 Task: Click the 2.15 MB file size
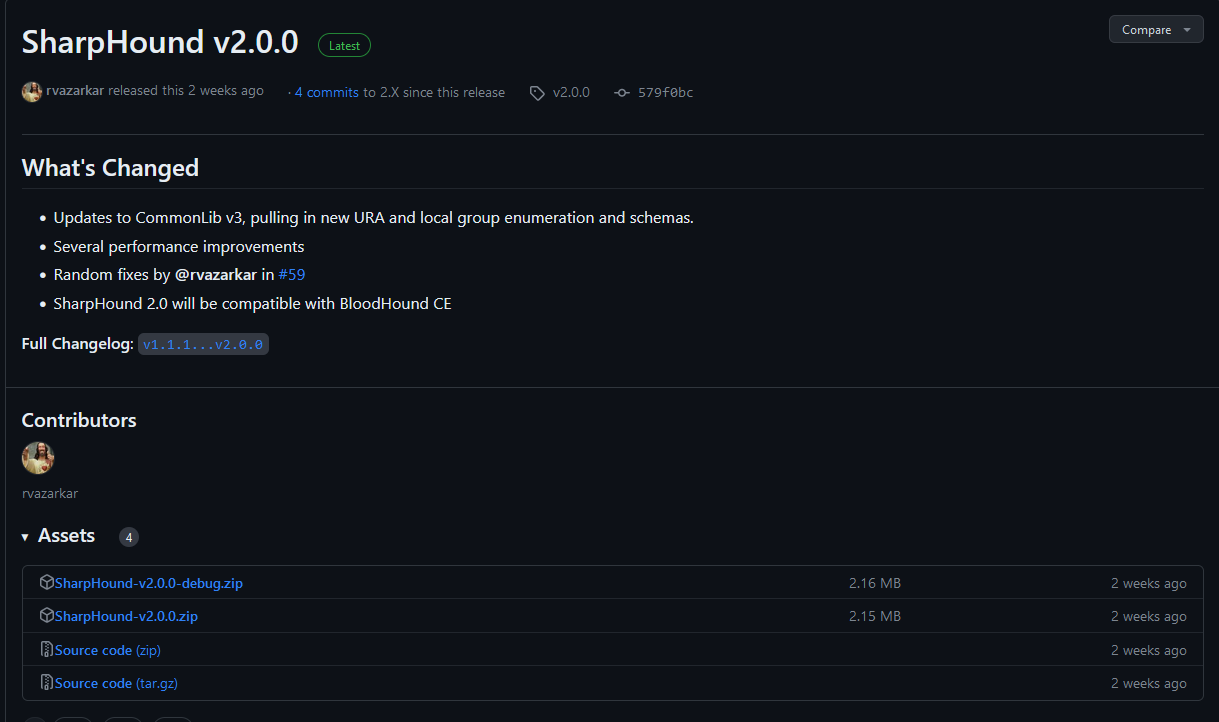875,616
